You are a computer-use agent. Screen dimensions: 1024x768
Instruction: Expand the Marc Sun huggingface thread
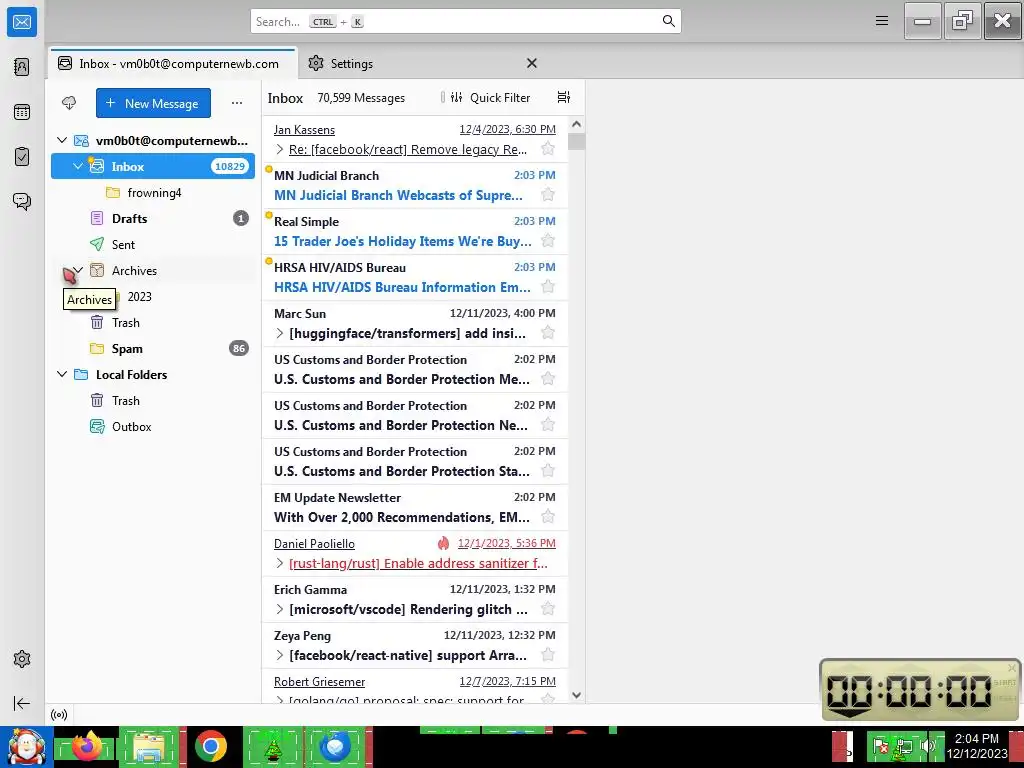280,334
